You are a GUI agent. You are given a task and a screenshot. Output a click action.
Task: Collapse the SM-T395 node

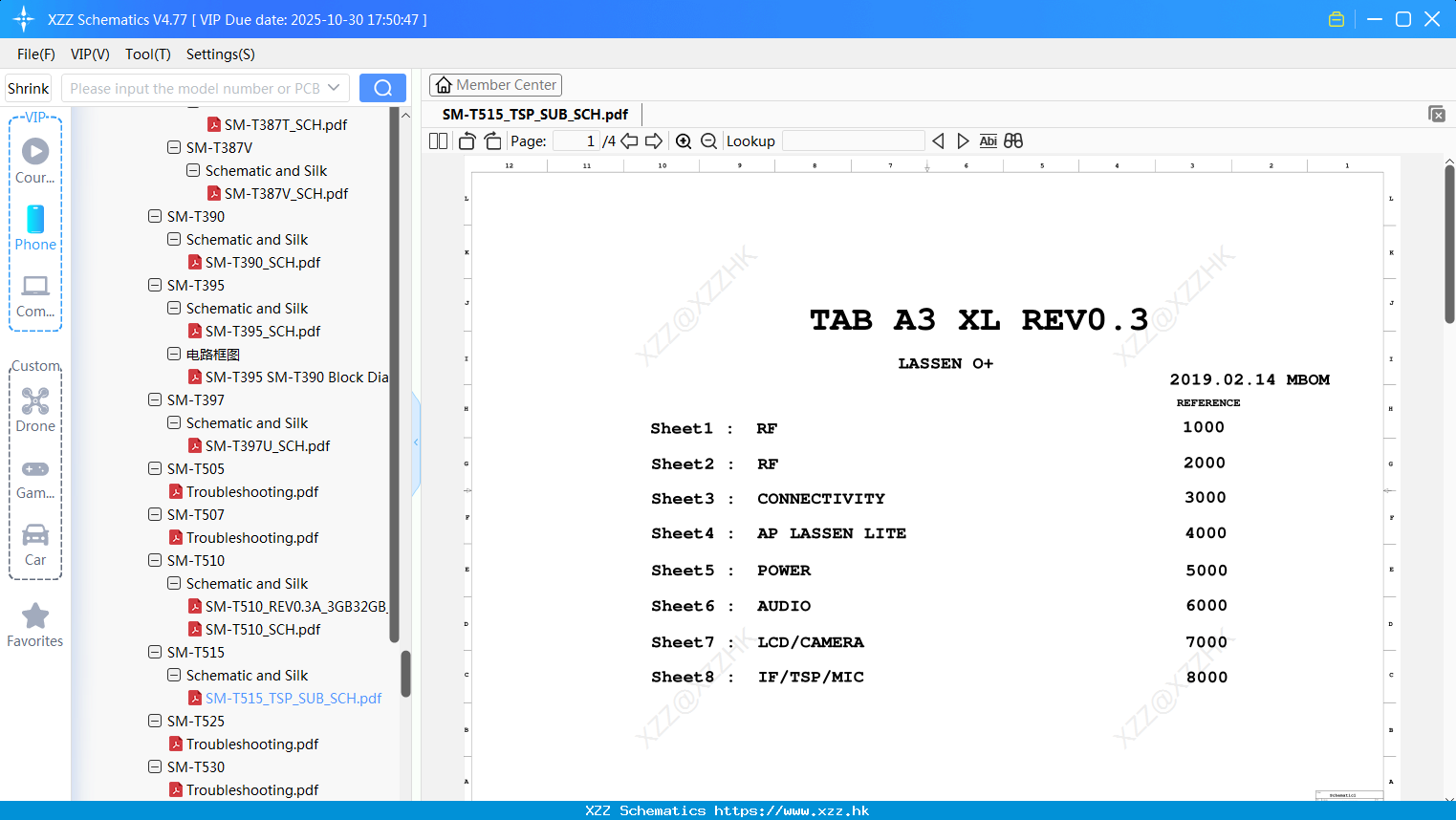155,285
